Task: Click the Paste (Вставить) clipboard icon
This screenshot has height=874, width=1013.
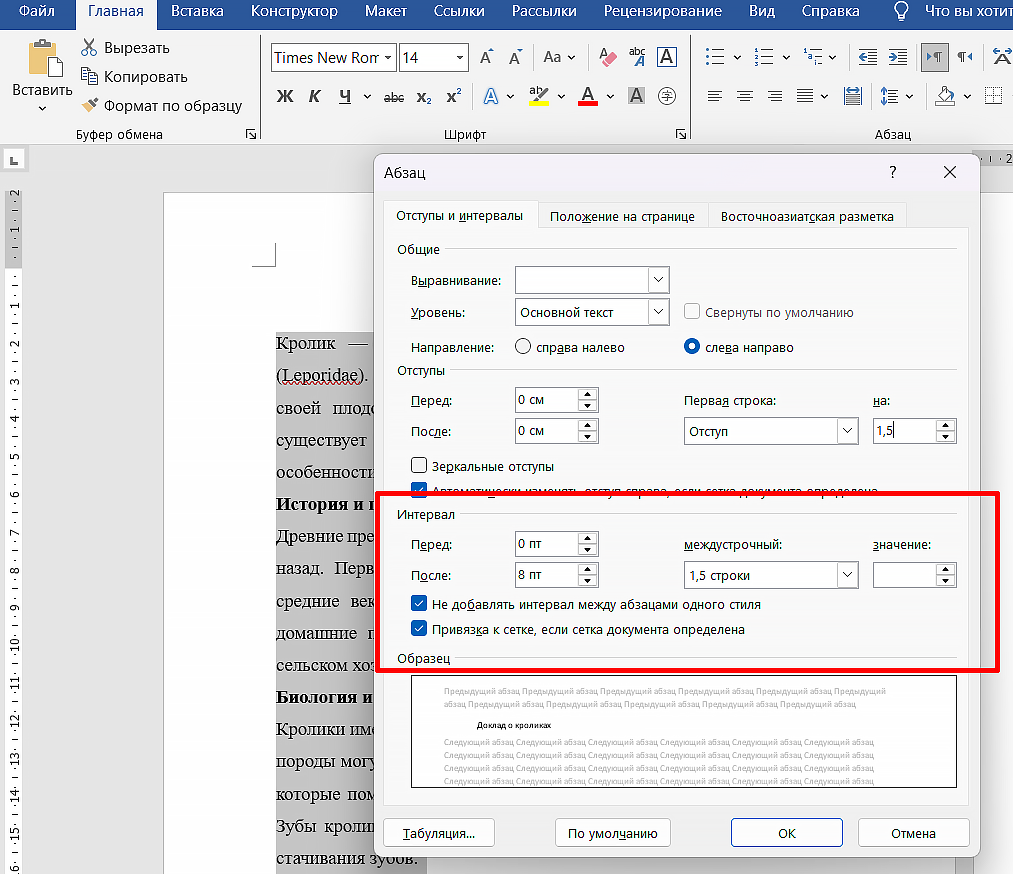Action: [x=45, y=58]
